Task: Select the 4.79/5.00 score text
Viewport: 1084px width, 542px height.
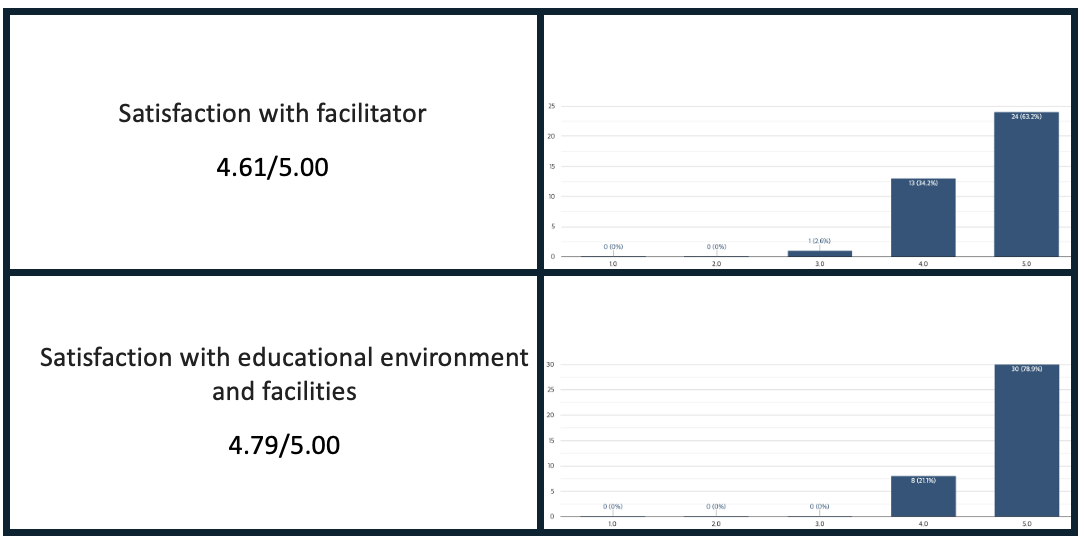Action: [283, 445]
